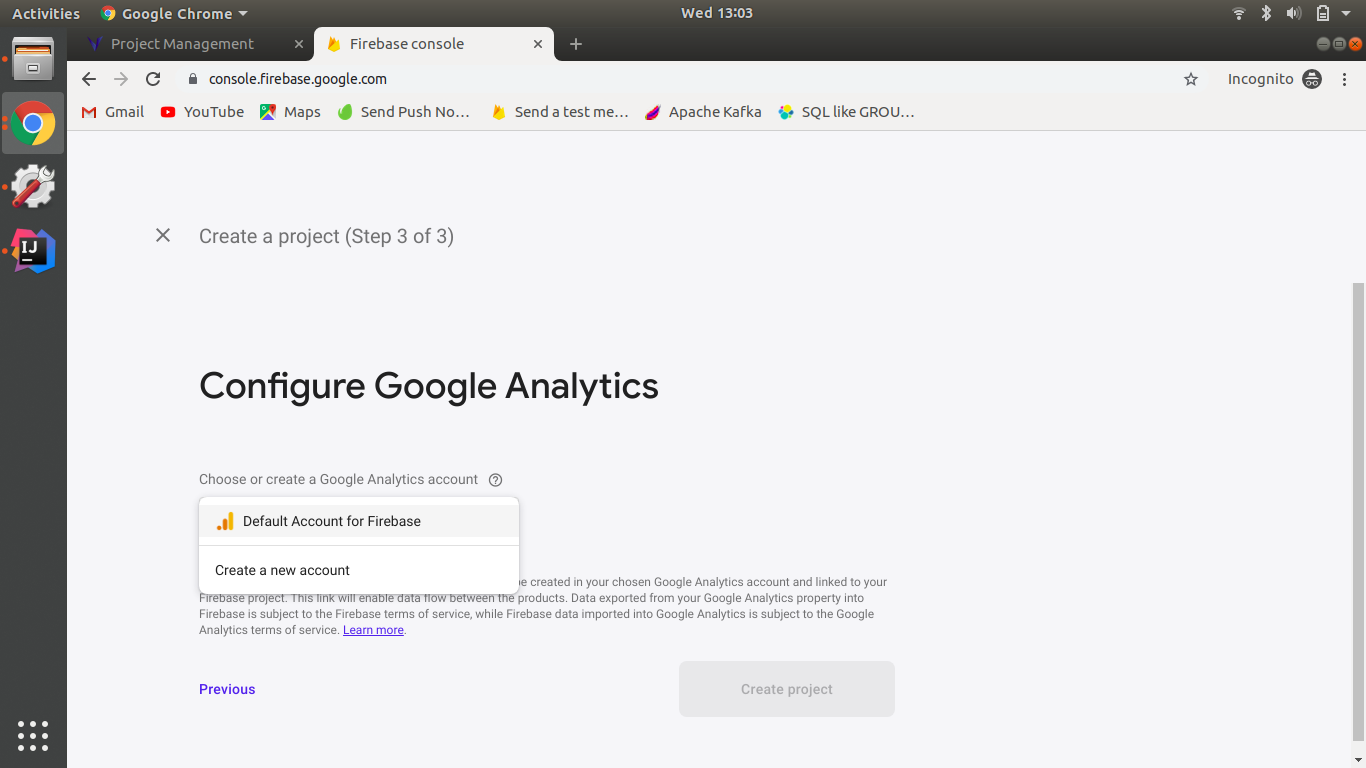
Task: Focus the address bar URL
Action: 298,79
